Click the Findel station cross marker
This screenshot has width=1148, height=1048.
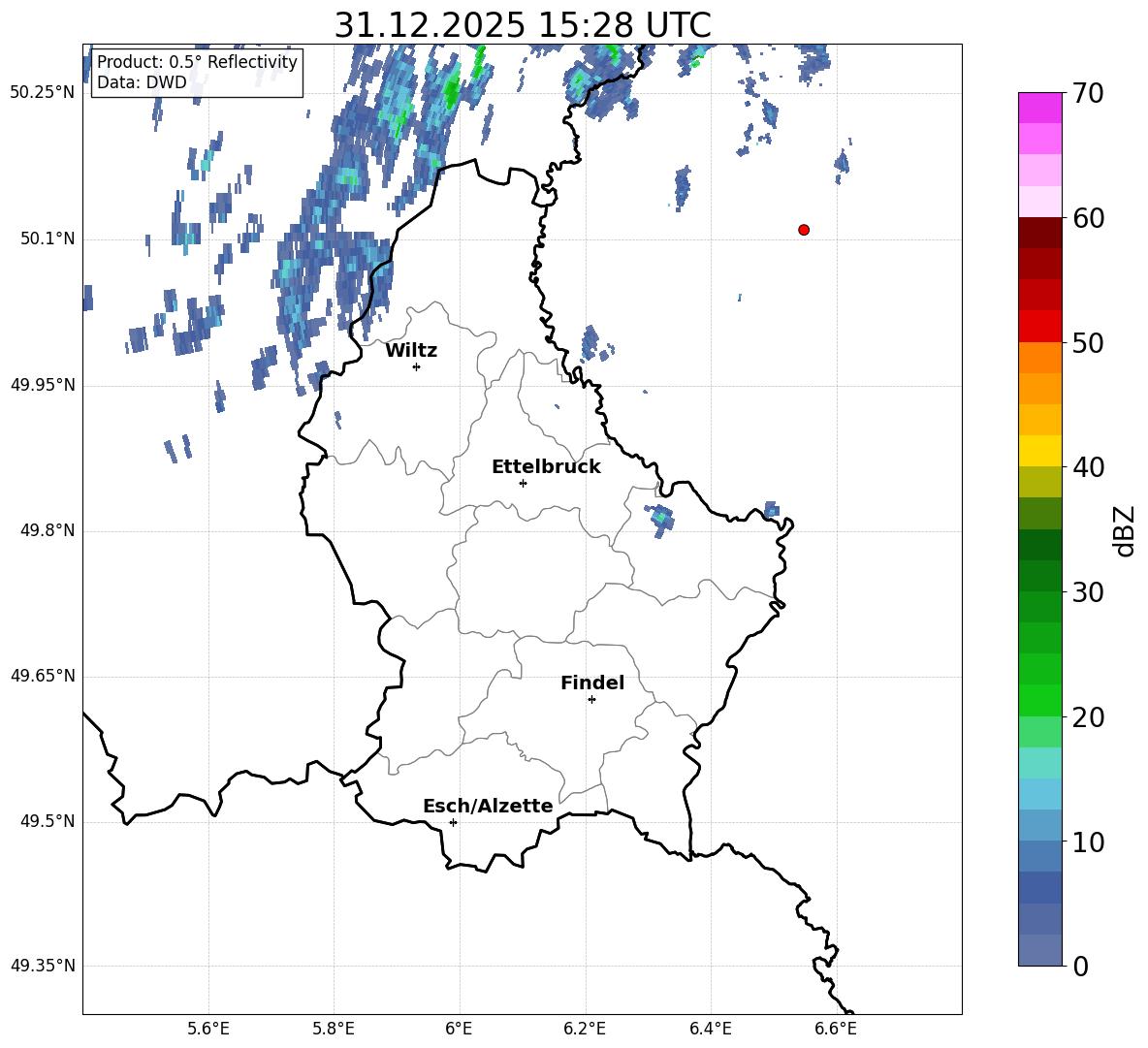591,699
